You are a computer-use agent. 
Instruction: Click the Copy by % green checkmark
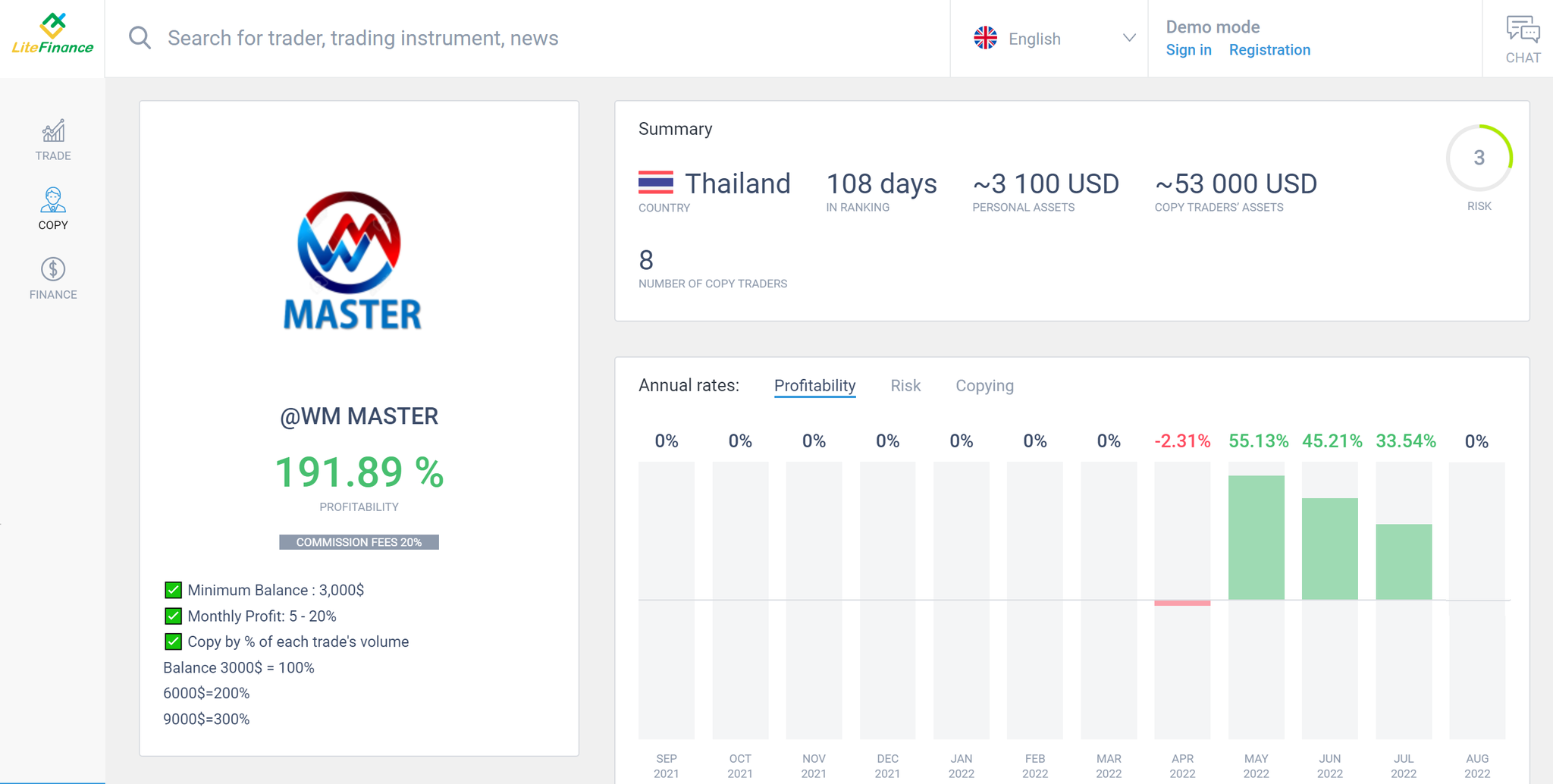tap(173, 641)
